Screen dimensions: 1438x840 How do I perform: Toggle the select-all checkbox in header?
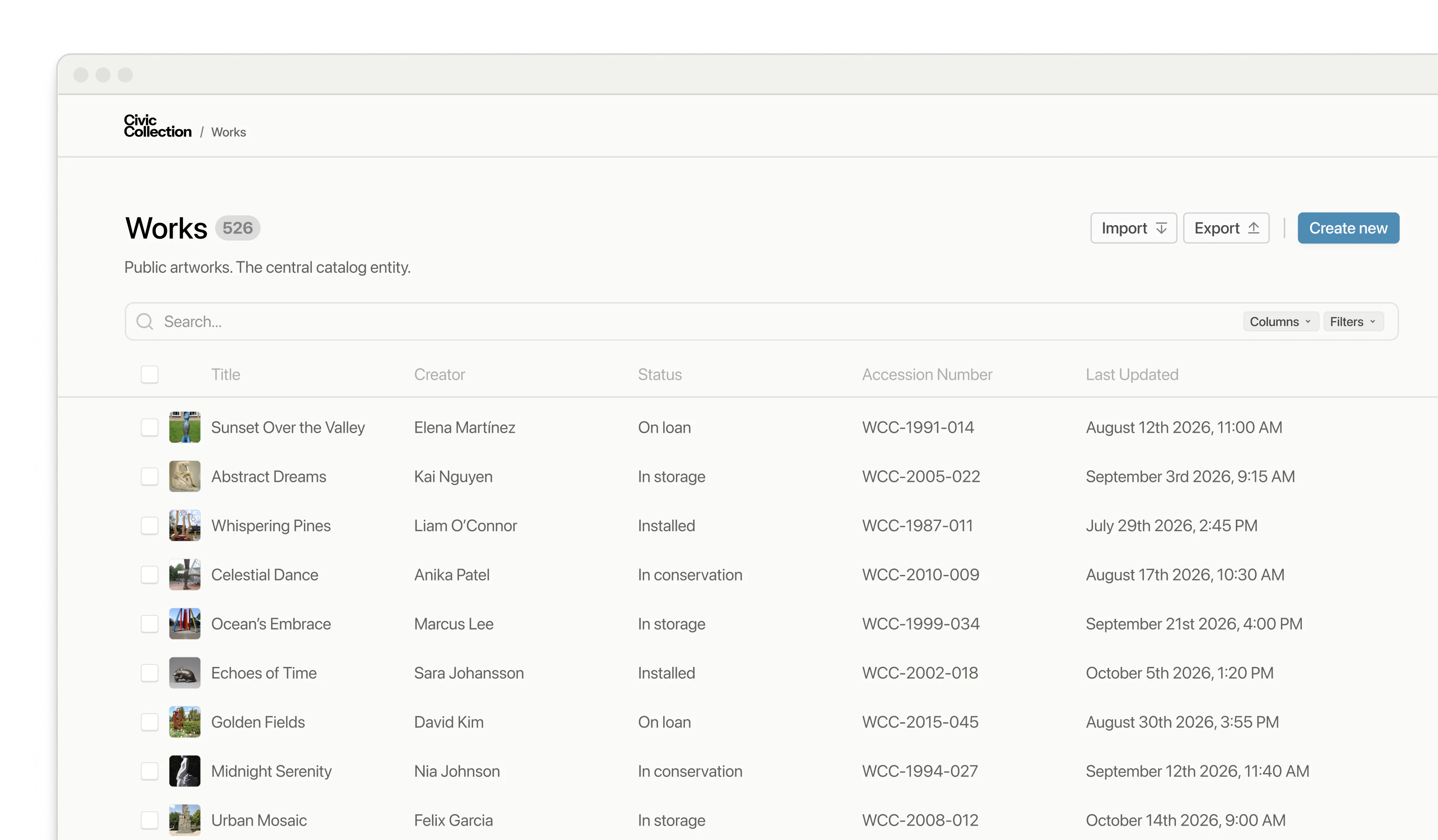coord(150,374)
